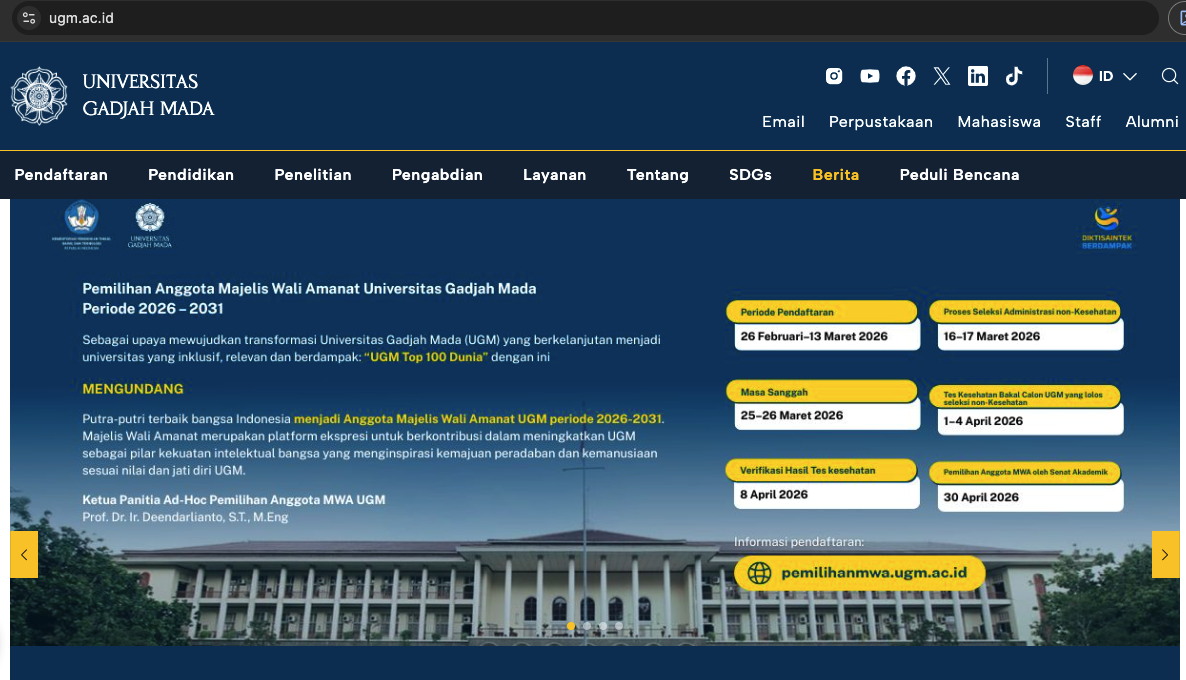Switch to the Berita menu item
This screenshot has width=1186, height=680.
tap(835, 174)
